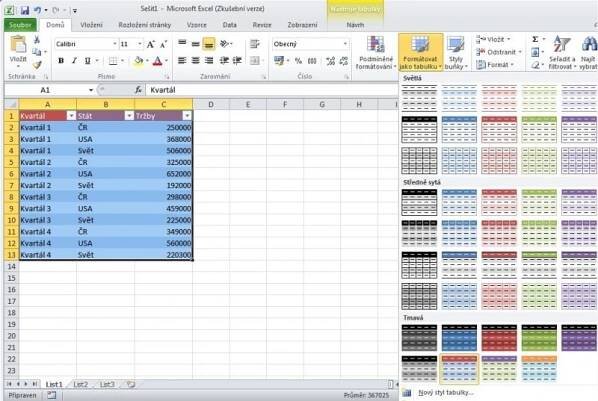Open Podmíněné formátování conditional formatting
The height and width of the screenshot is (401, 598).
(x=376, y=52)
